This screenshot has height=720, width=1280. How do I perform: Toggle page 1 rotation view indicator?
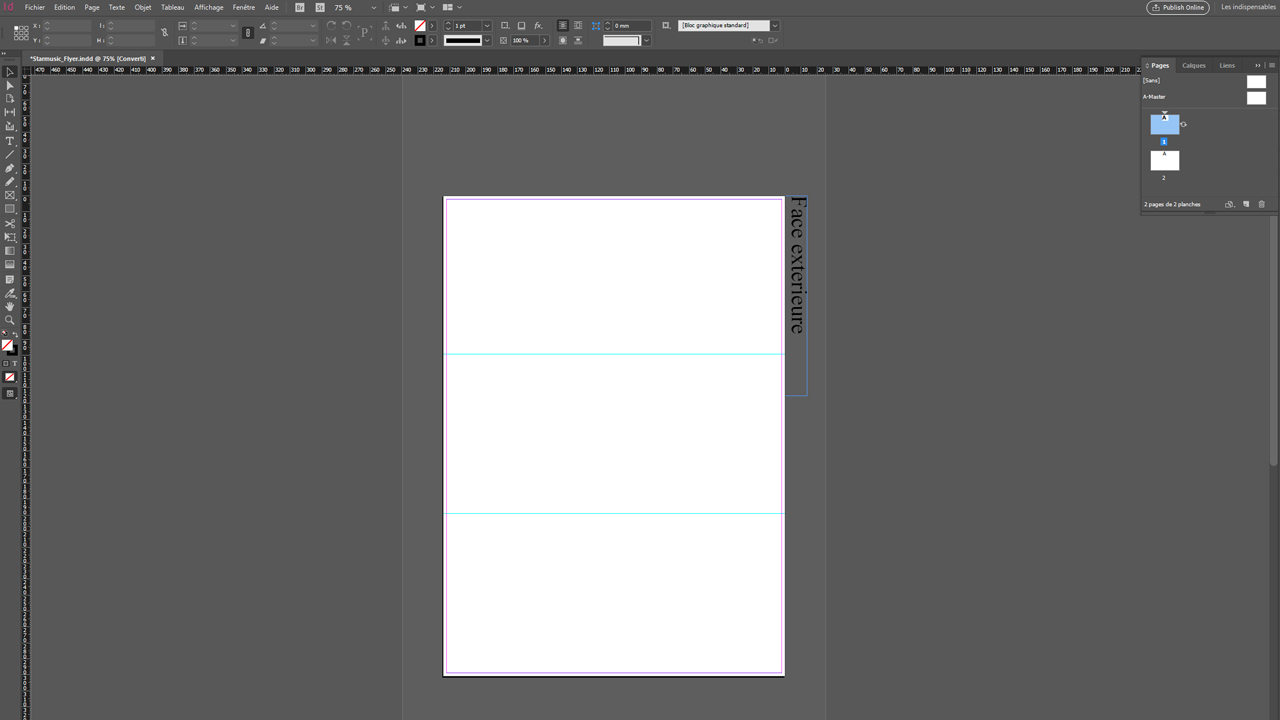(x=1184, y=124)
